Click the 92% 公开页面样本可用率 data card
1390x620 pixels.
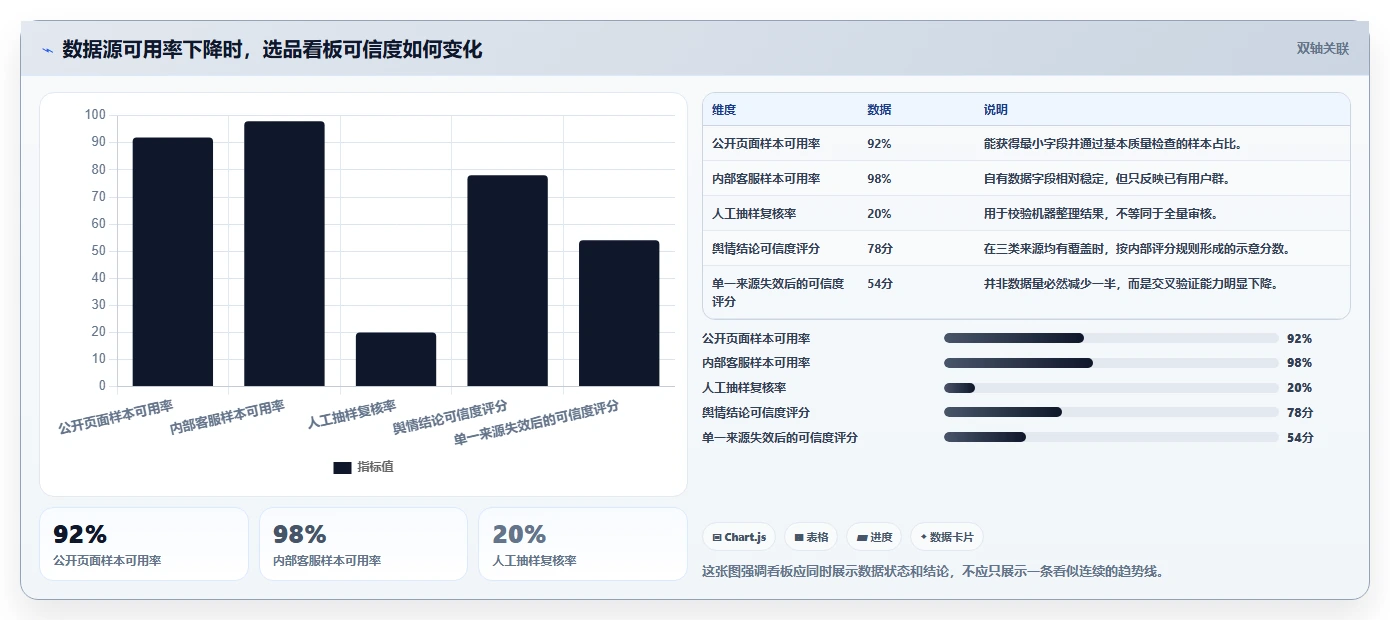point(144,544)
